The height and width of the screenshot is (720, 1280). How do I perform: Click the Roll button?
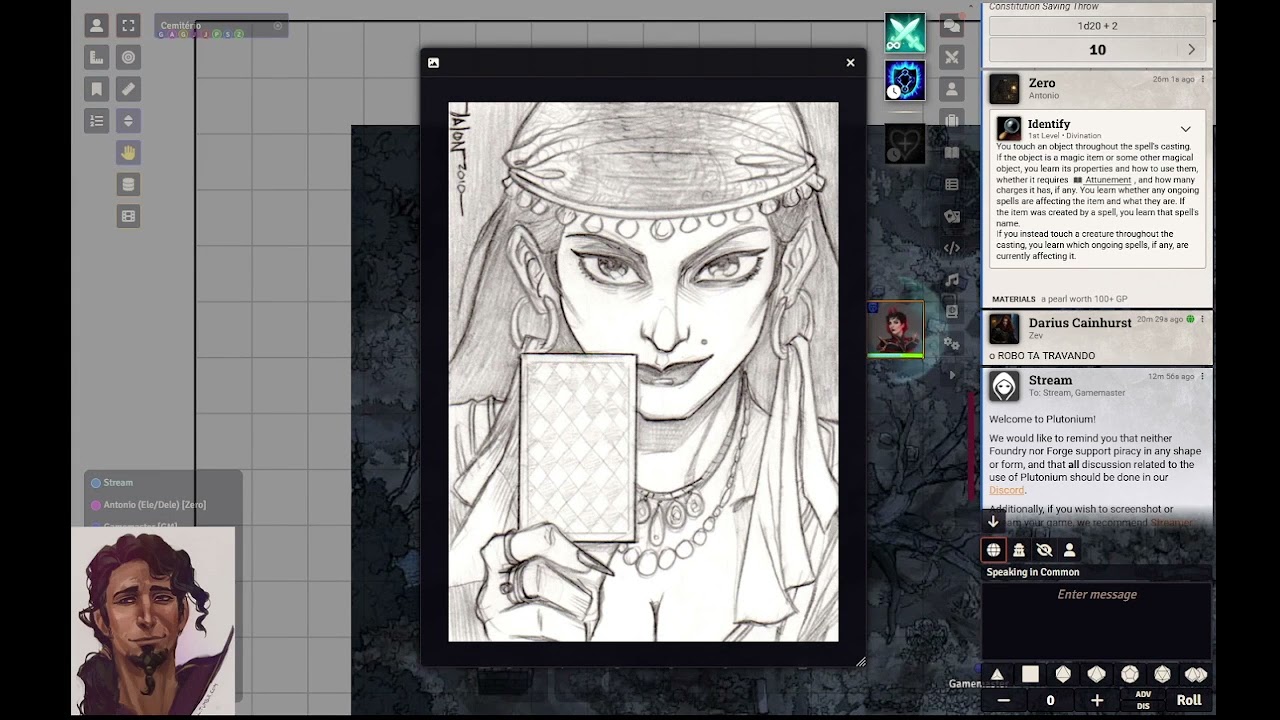point(1189,701)
